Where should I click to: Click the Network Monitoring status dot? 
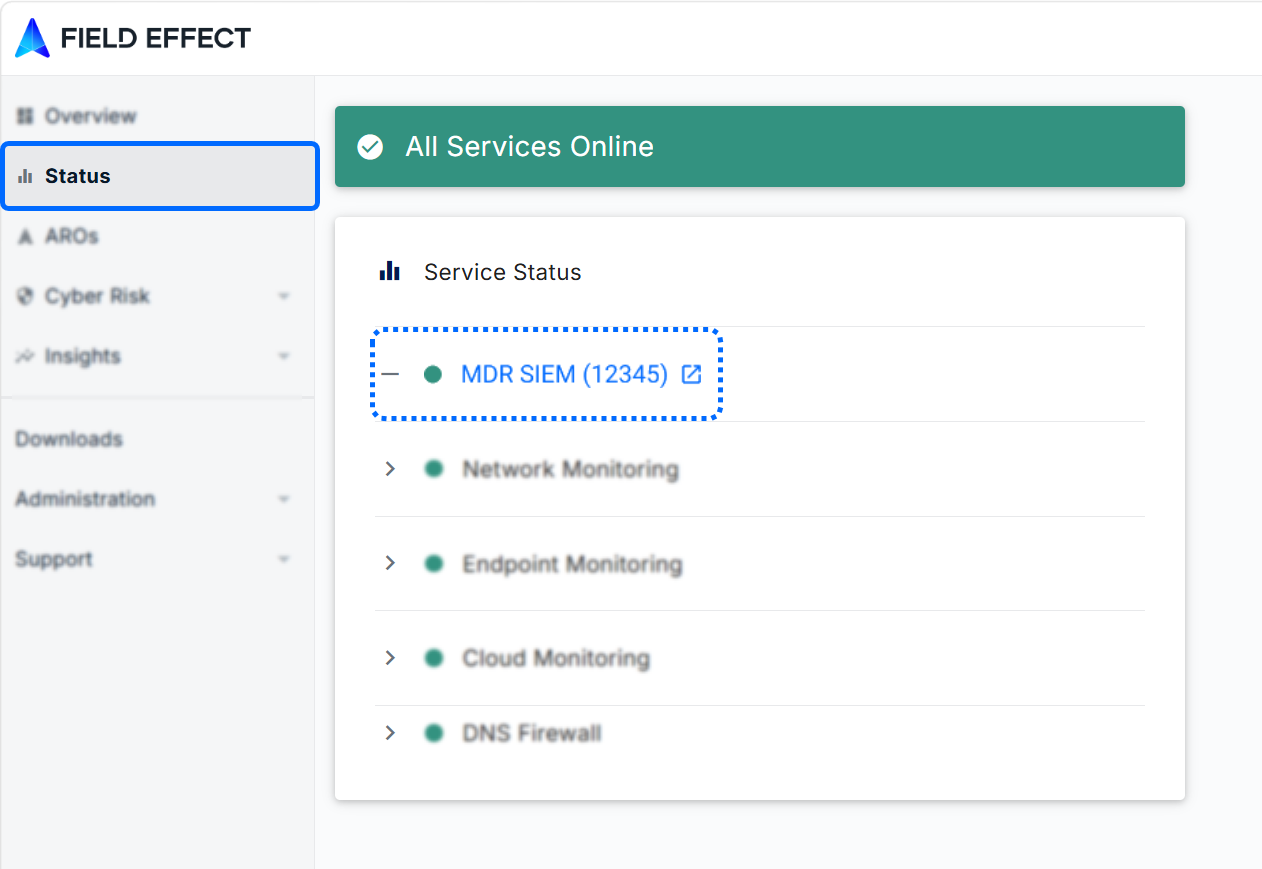433,469
